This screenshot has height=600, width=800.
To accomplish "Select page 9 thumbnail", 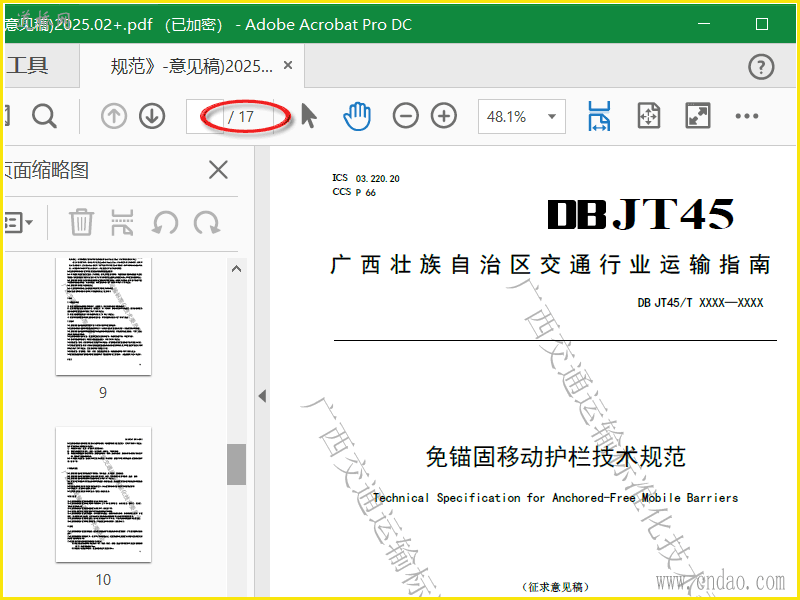I will (x=103, y=316).
